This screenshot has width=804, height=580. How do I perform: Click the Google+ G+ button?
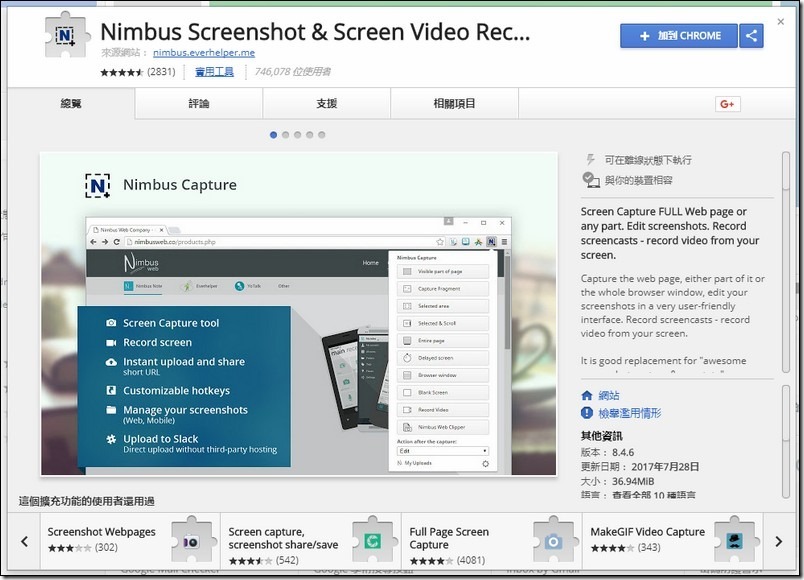pyautogui.click(x=728, y=104)
